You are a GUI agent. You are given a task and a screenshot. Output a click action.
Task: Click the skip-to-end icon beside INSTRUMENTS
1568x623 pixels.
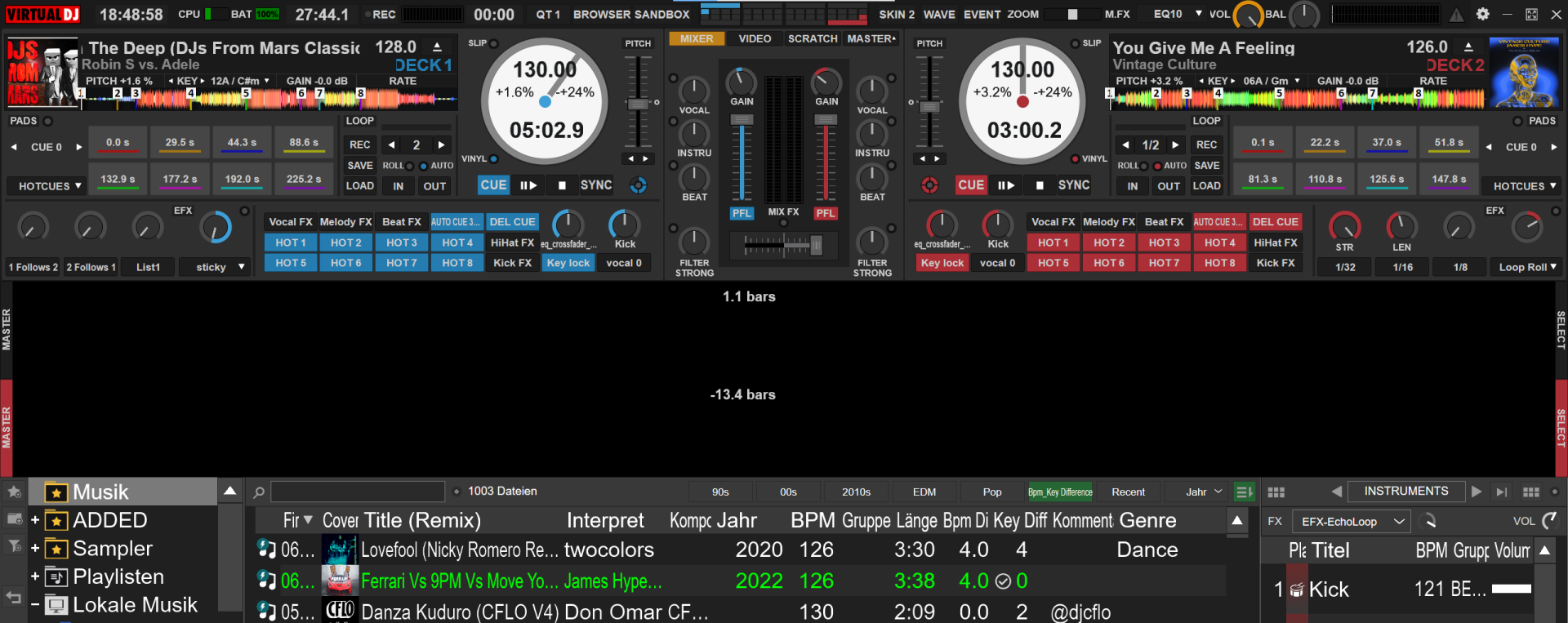[x=1501, y=492]
